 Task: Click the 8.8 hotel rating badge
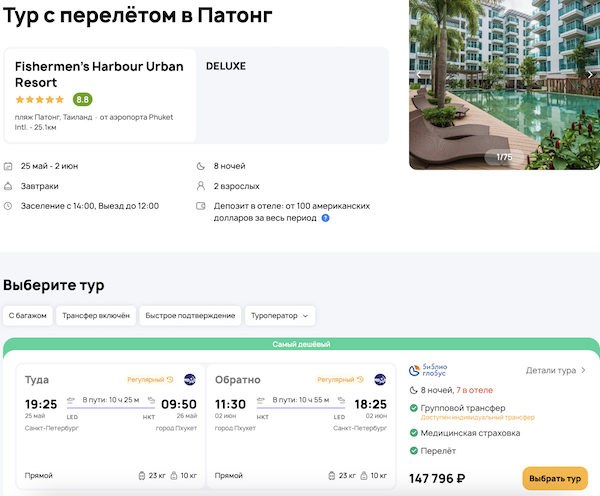coord(82,100)
